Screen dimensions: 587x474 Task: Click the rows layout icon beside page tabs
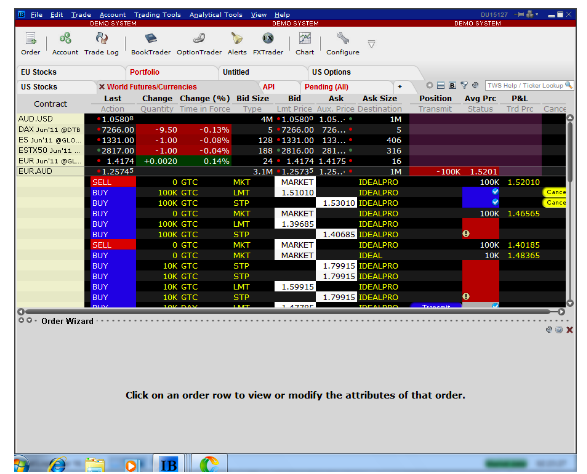click(441, 85)
